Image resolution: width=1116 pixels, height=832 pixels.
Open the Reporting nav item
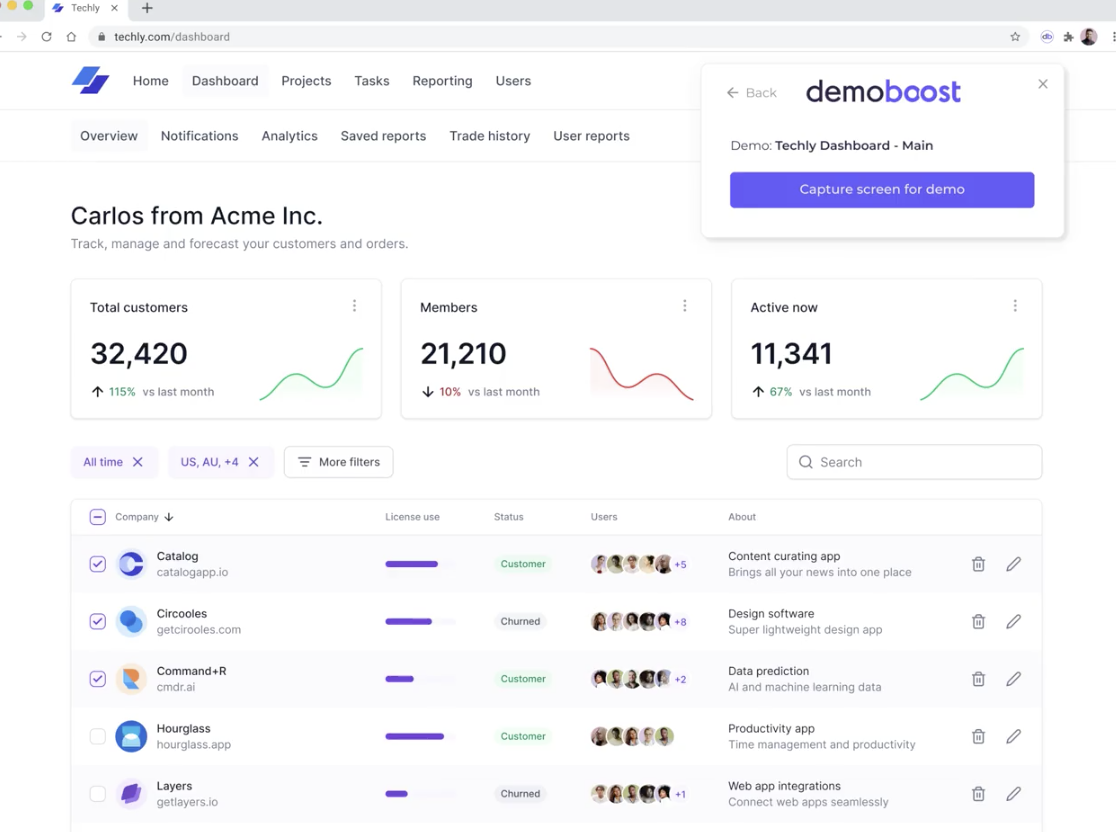pyautogui.click(x=442, y=81)
